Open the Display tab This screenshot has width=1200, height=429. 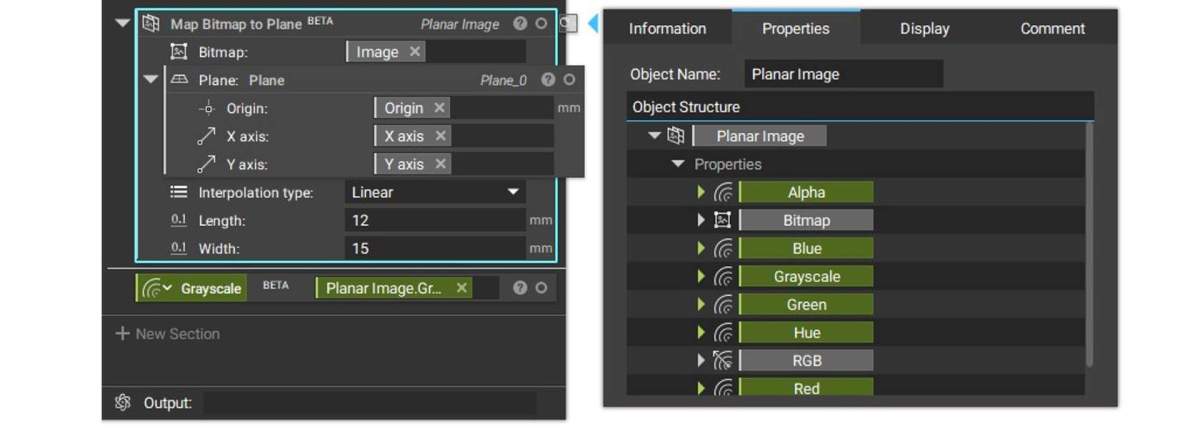coord(924,28)
